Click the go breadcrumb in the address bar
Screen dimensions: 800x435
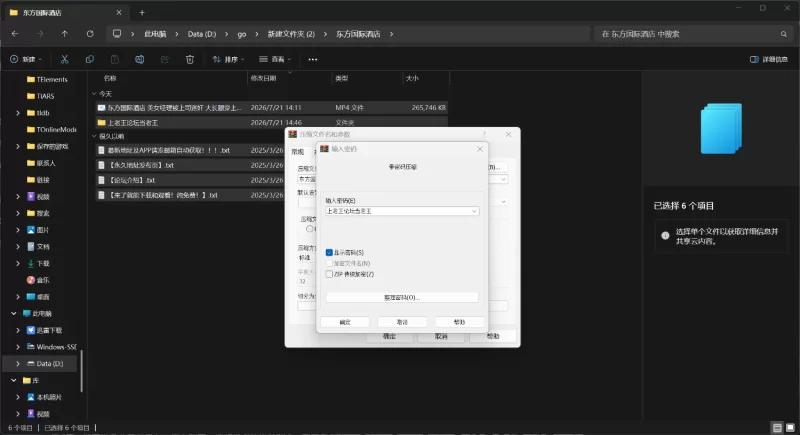tap(242, 34)
